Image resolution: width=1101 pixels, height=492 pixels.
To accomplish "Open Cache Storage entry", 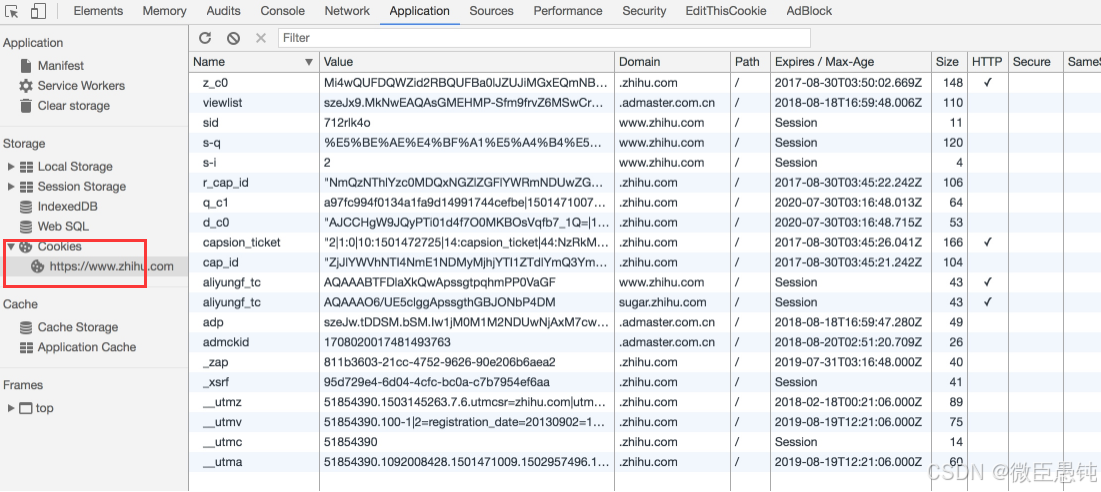I will 77,327.
